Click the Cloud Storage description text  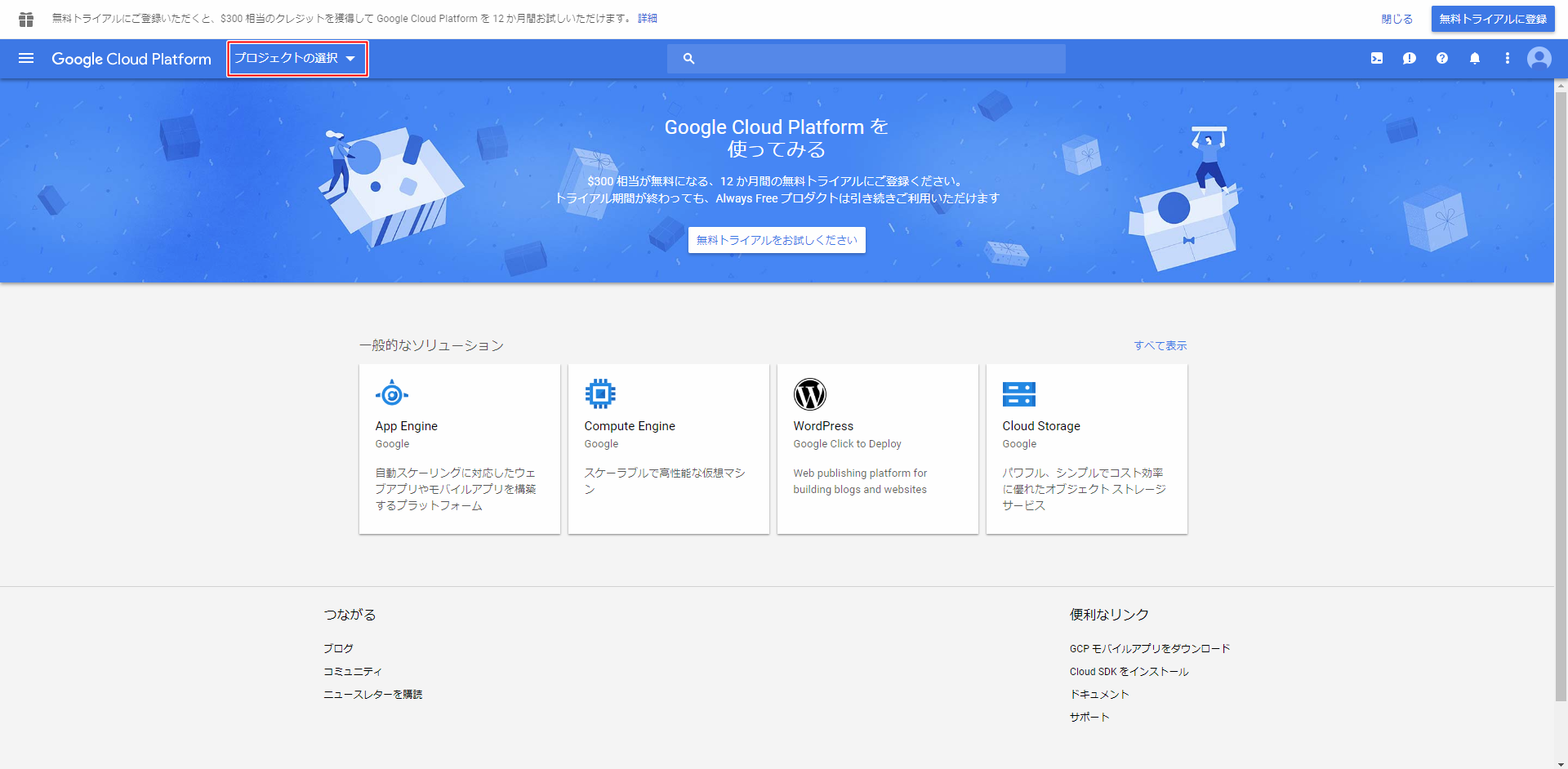tap(1084, 489)
